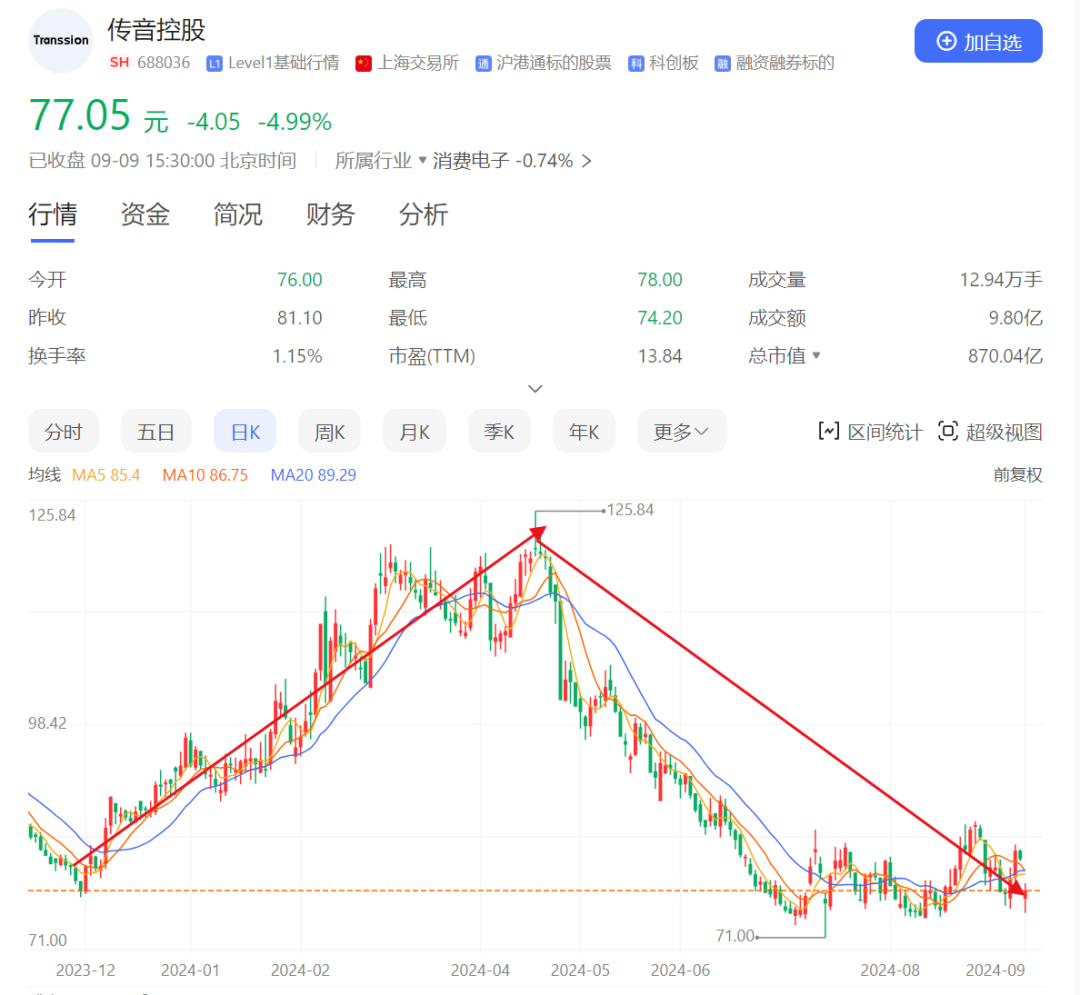The image size is (1080, 995).
Task: Click the 沪港通标的股票 tag
Action: pyautogui.click(x=554, y=63)
